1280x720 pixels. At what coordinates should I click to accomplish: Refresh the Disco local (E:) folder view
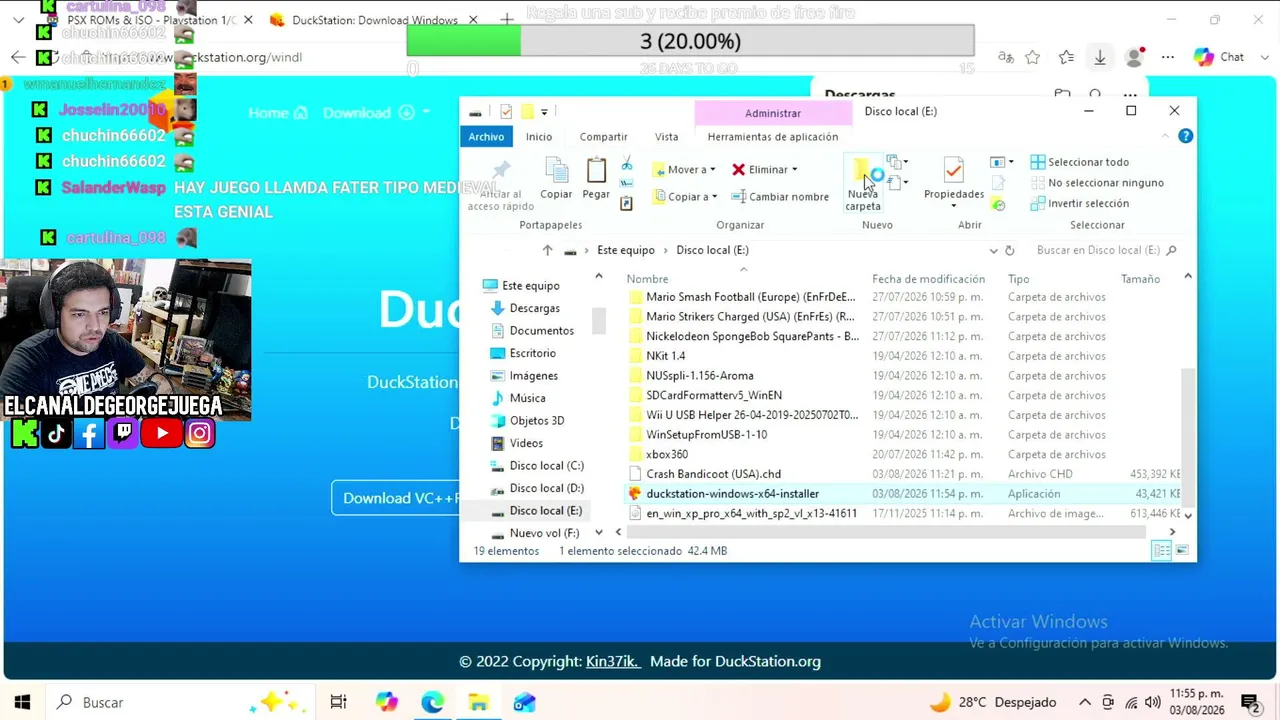click(1009, 250)
